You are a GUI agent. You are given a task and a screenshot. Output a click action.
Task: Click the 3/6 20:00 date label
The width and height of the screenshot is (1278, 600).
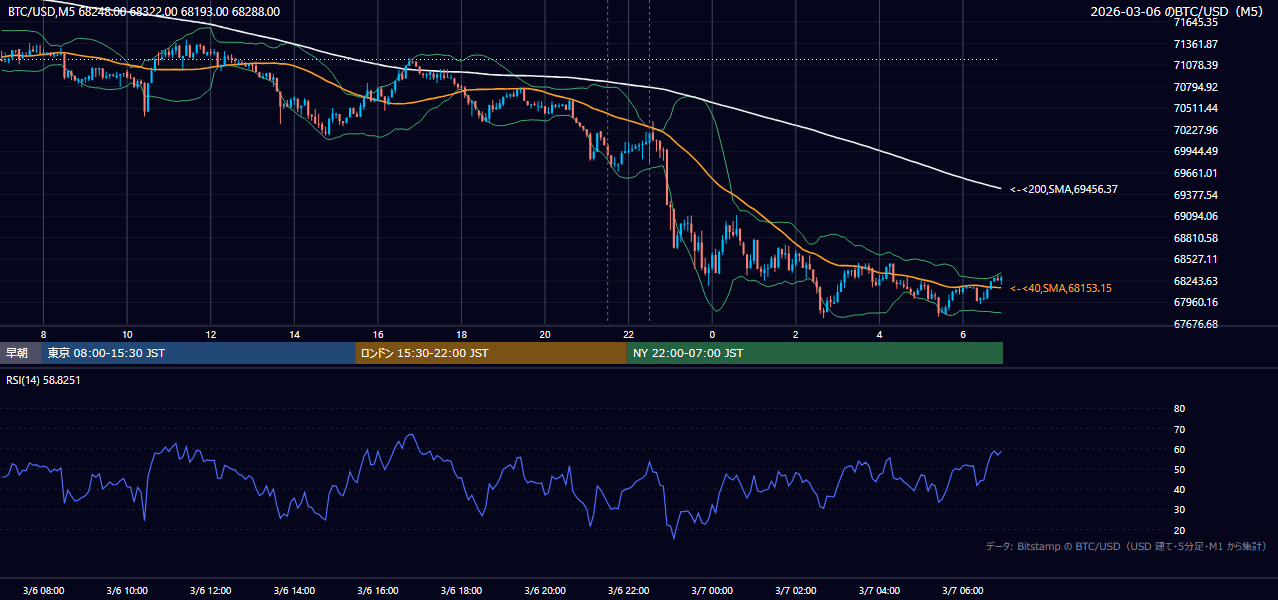545,590
